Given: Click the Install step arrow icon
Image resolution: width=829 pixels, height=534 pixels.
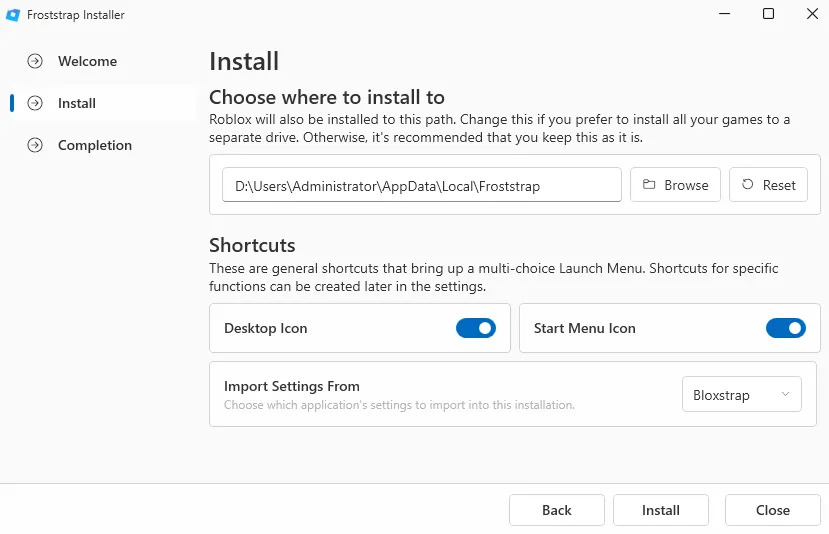Looking at the screenshot, I should coord(35,103).
